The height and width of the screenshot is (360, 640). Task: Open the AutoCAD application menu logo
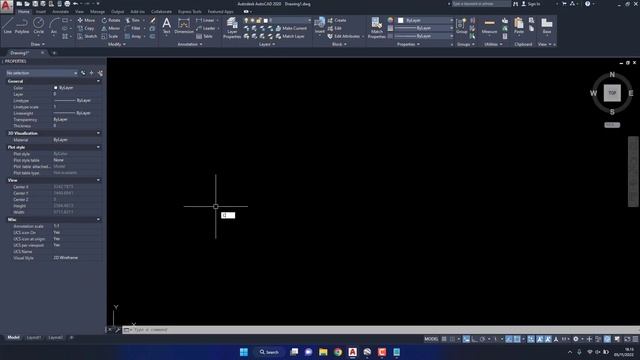[6, 7]
